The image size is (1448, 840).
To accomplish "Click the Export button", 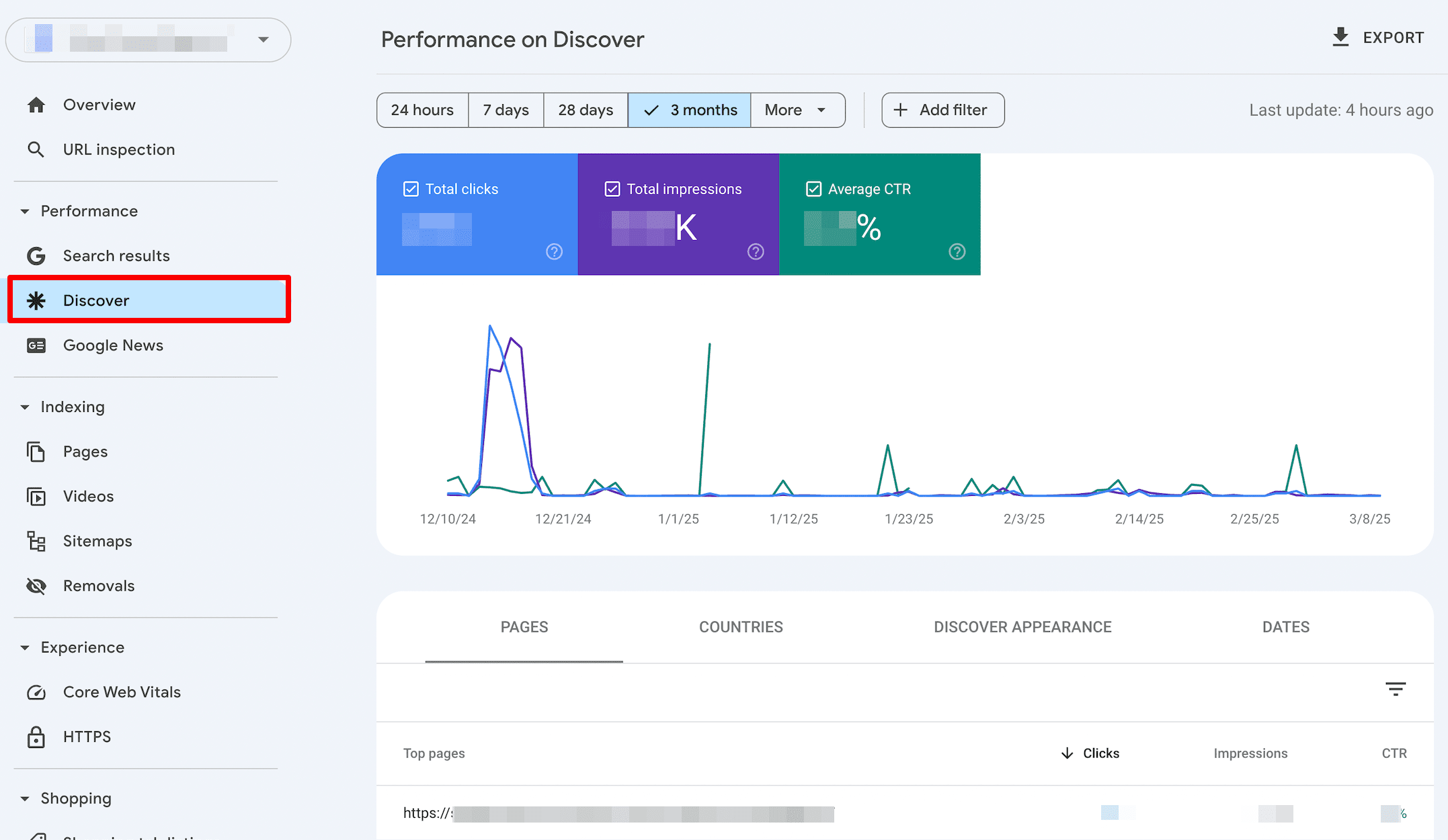I will point(1377,37).
